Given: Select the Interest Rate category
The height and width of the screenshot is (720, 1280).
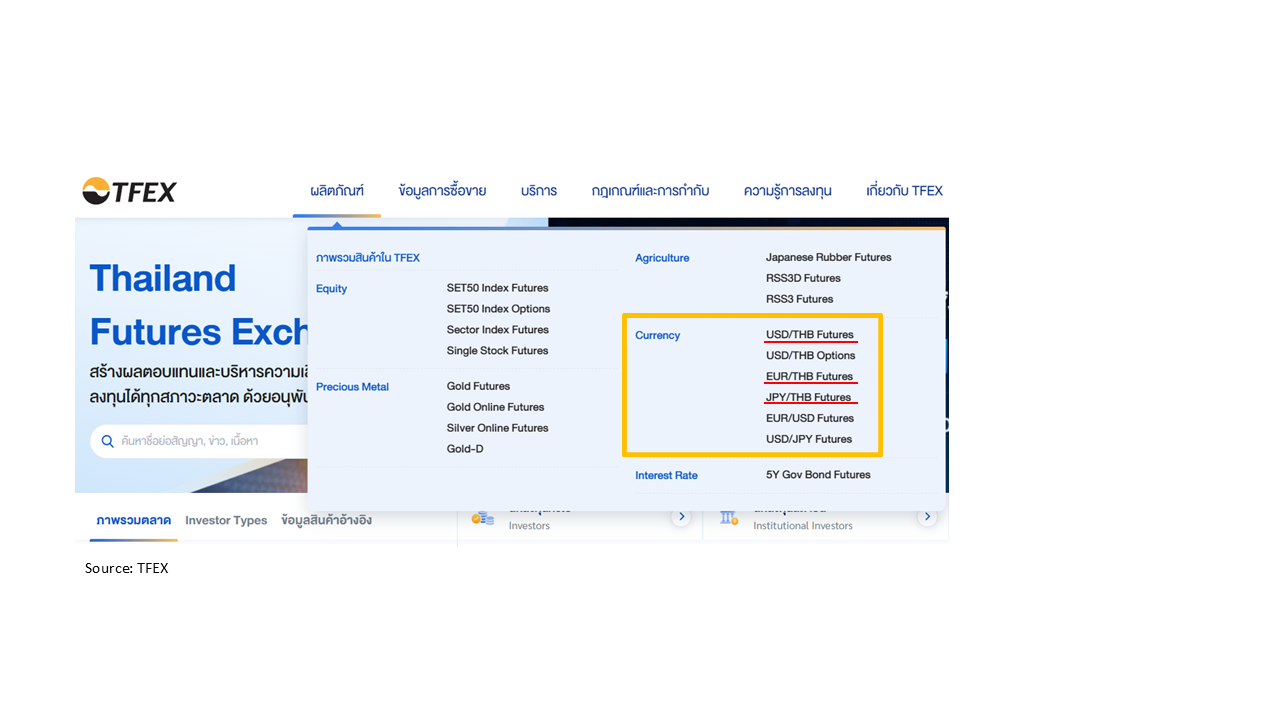Looking at the screenshot, I should click(667, 476).
